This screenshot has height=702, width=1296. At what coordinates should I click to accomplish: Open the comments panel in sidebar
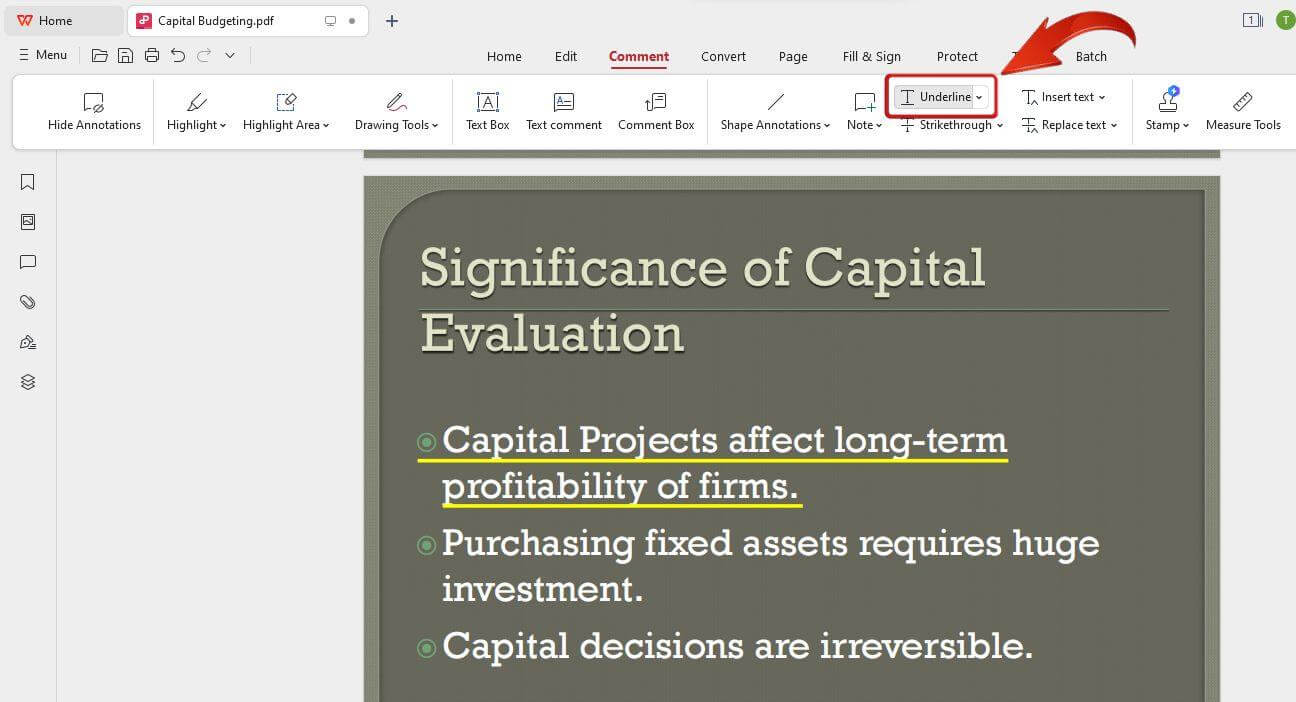[28, 262]
